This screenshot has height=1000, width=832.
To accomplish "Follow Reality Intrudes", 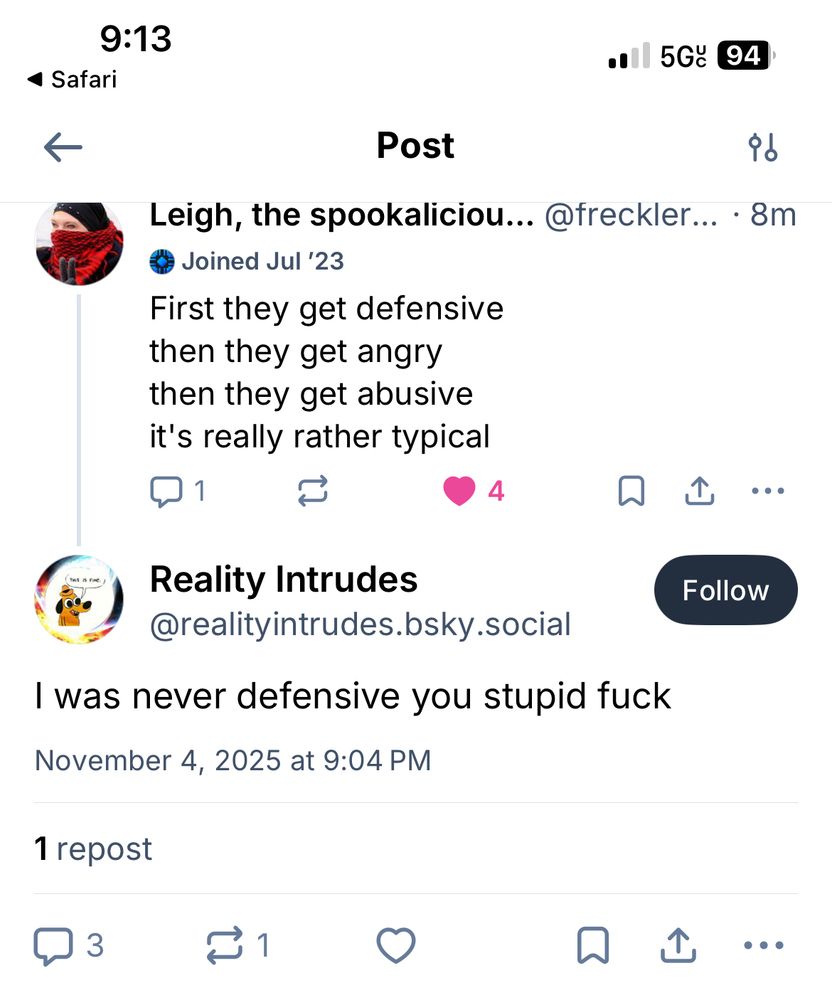I will click(725, 590).
